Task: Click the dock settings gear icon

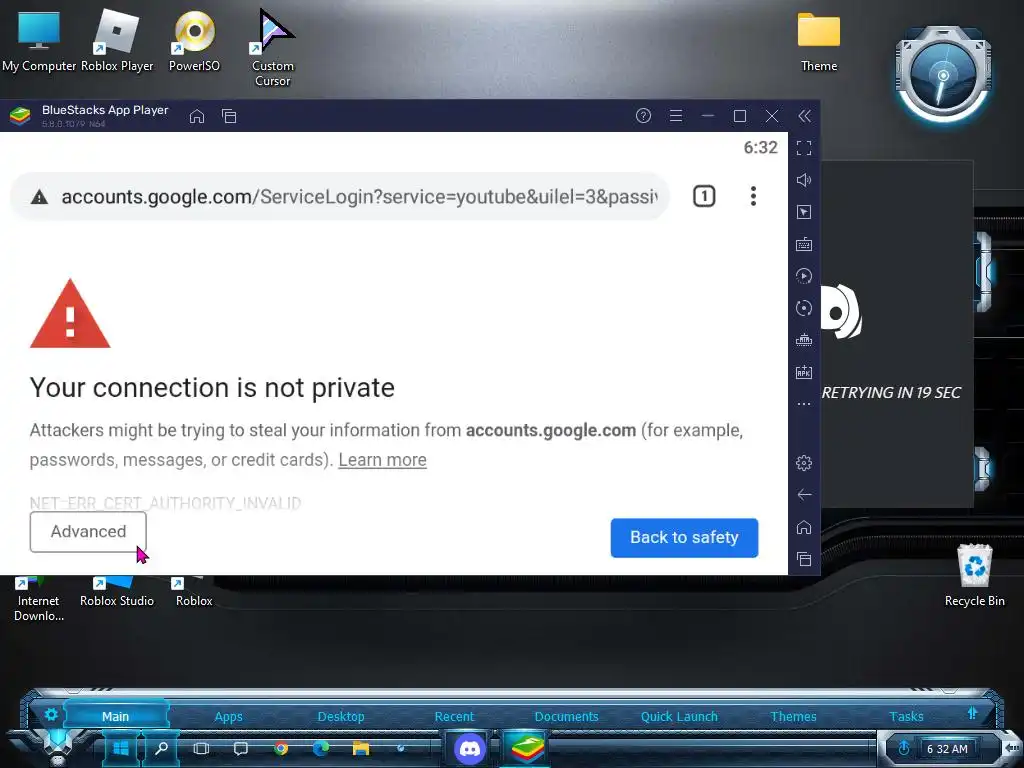Action: coord(51,714)
